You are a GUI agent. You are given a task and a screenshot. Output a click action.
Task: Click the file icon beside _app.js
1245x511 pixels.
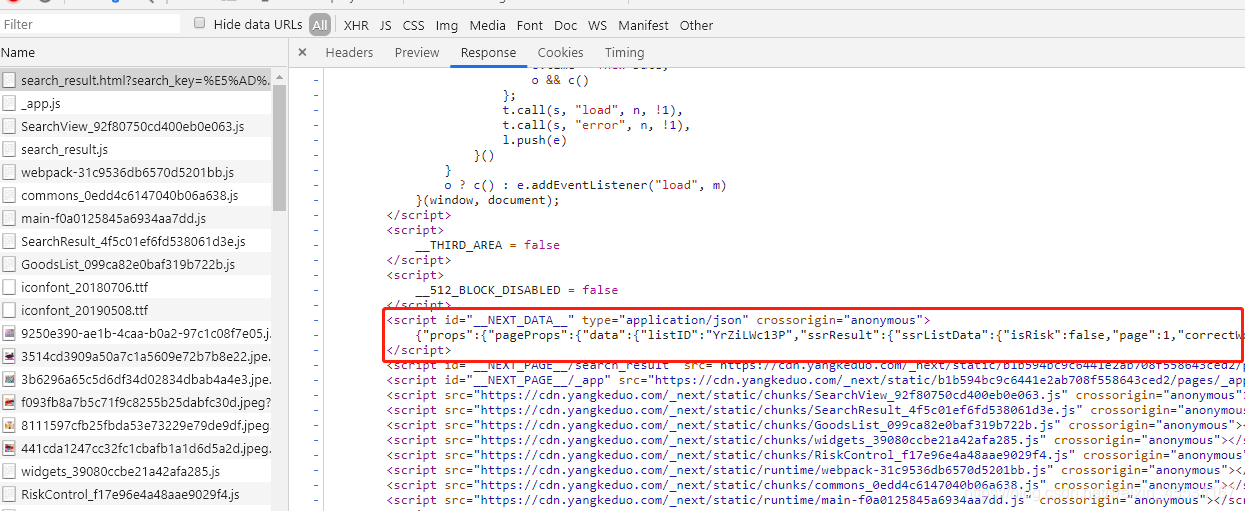[9, 103]
